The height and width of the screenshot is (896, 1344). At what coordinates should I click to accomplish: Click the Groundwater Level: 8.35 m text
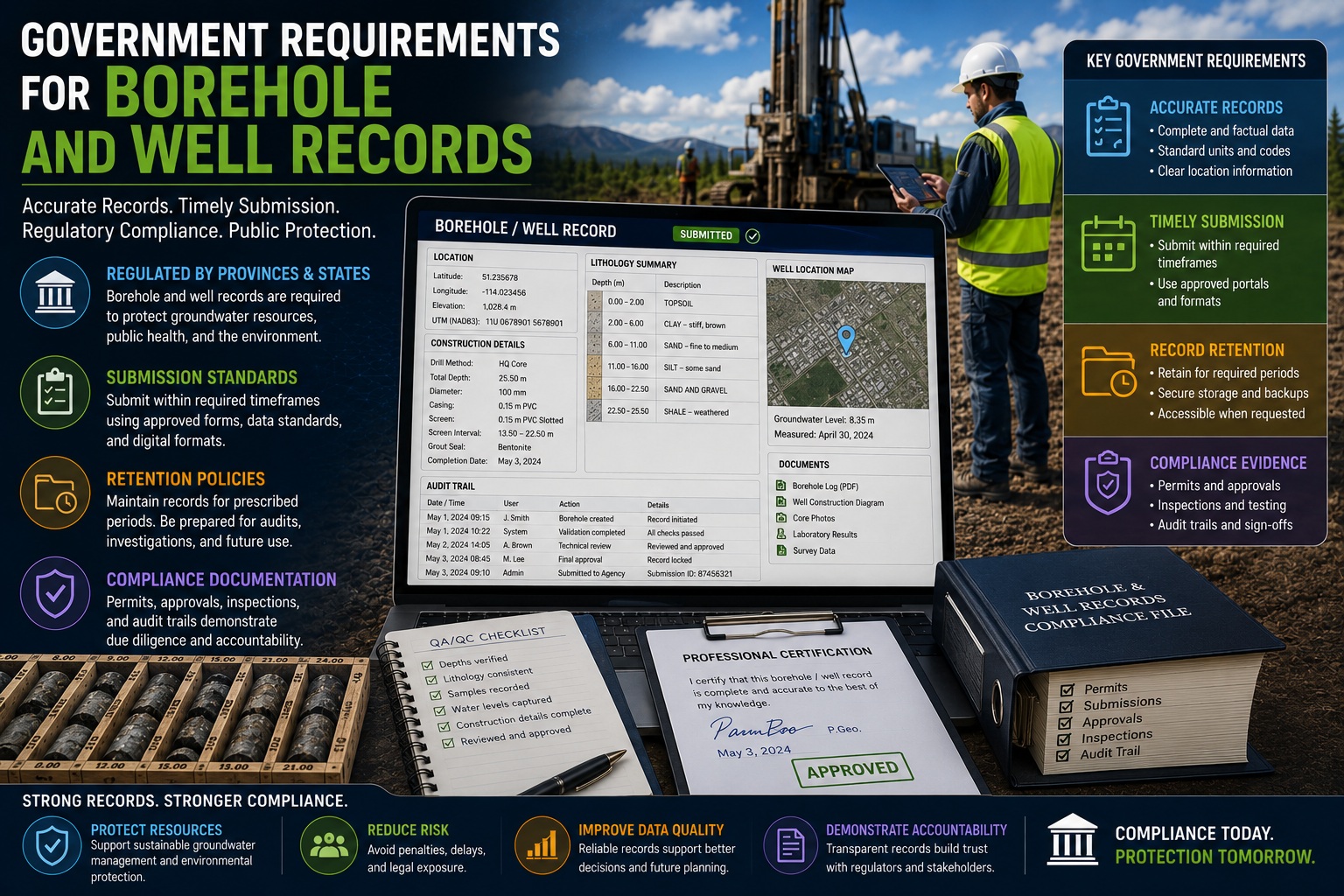pos(824,420)
